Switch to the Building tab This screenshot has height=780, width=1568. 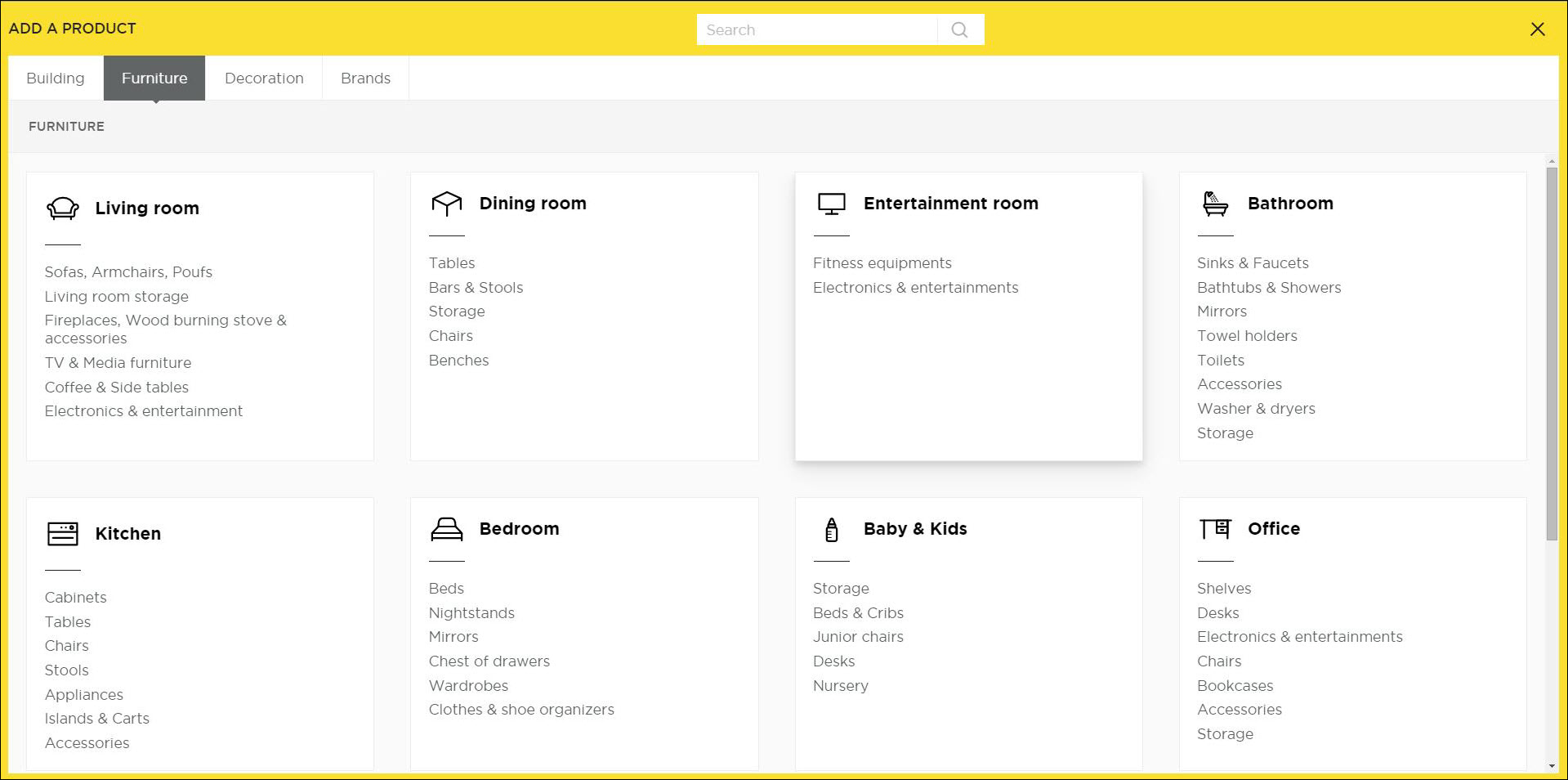coord(56,78)
